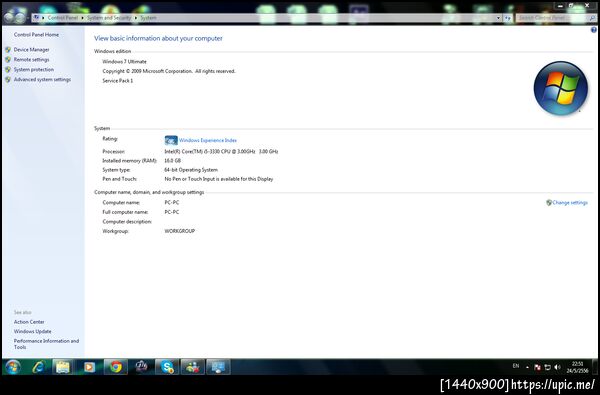Focus the Search Control Panel box
The height and width of the screenshot is (395, 600).
[551, 18]
